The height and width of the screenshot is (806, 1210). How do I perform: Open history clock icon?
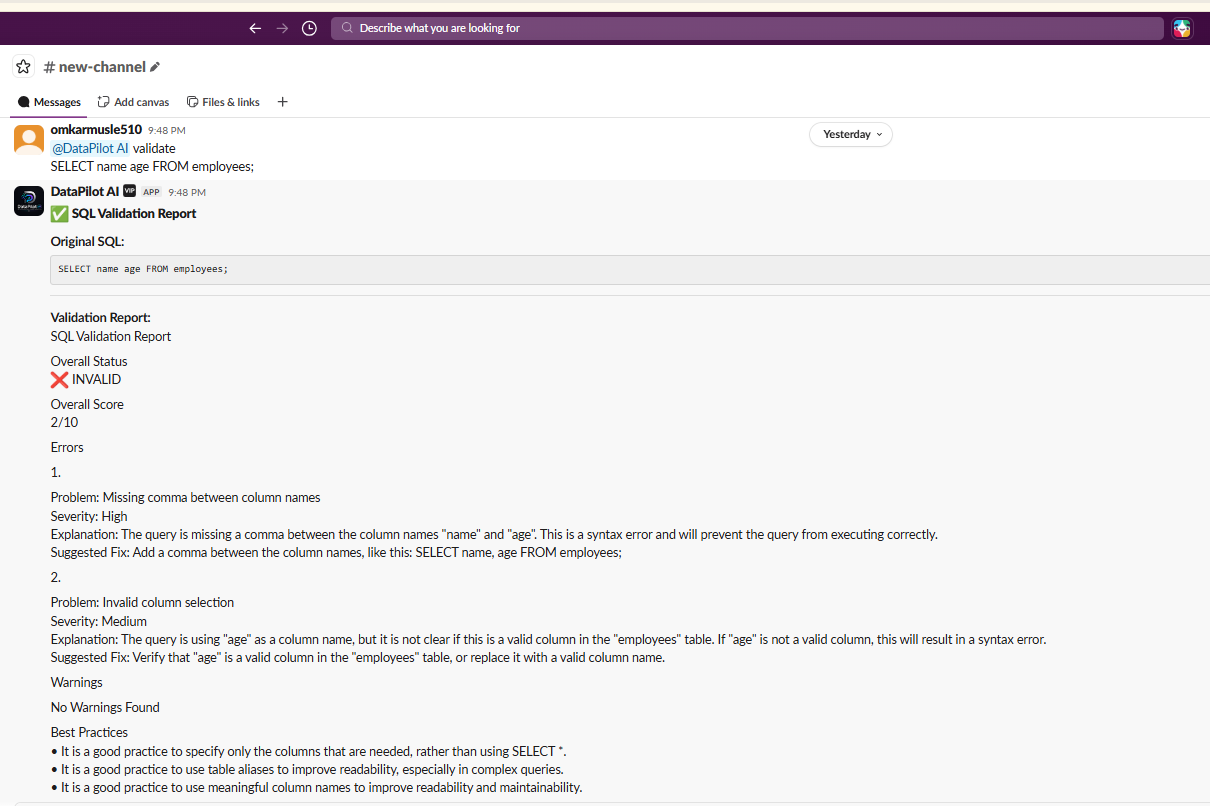(x=310, y=28)
